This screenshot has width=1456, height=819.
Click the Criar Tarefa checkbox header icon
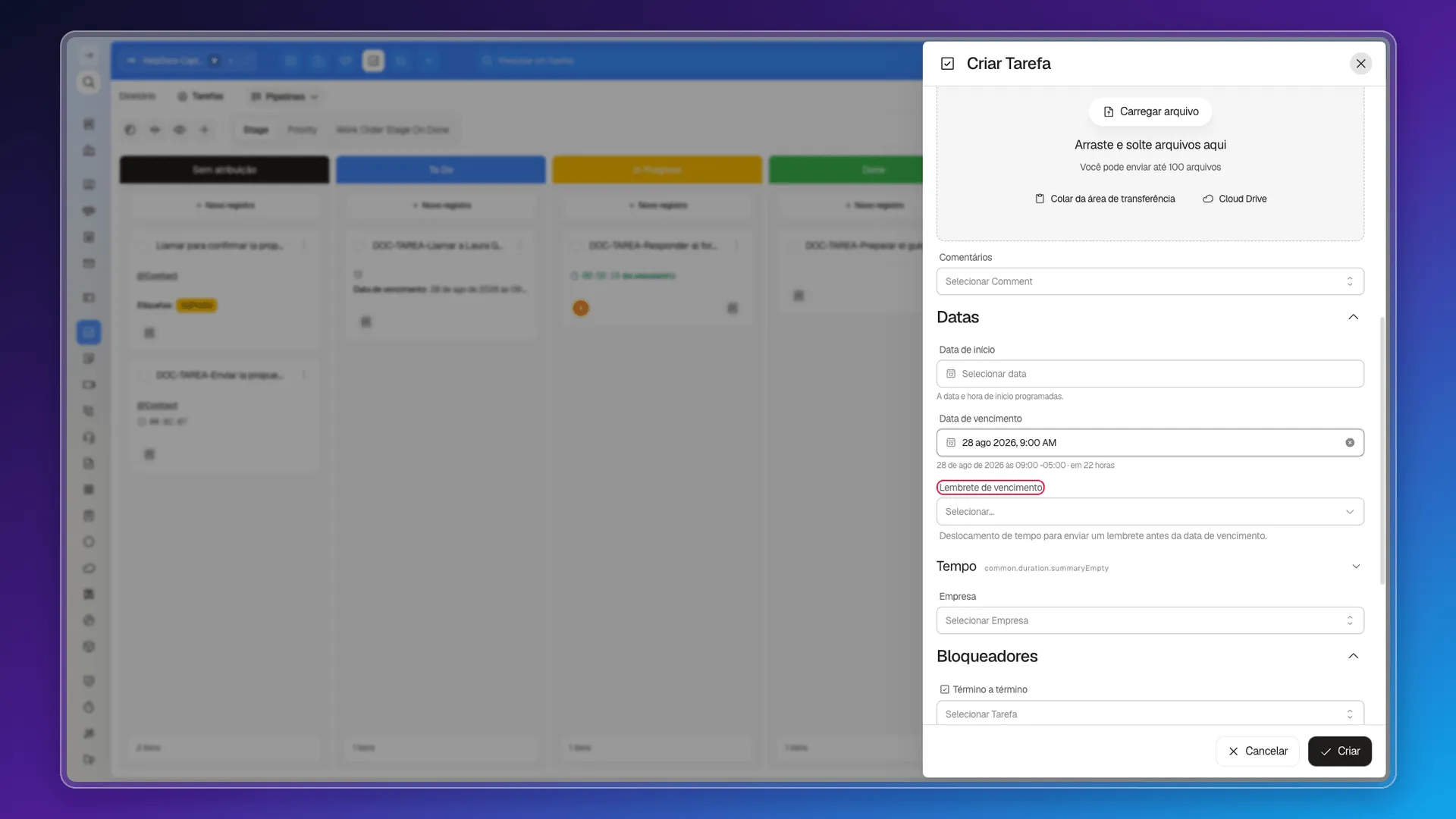947,64
